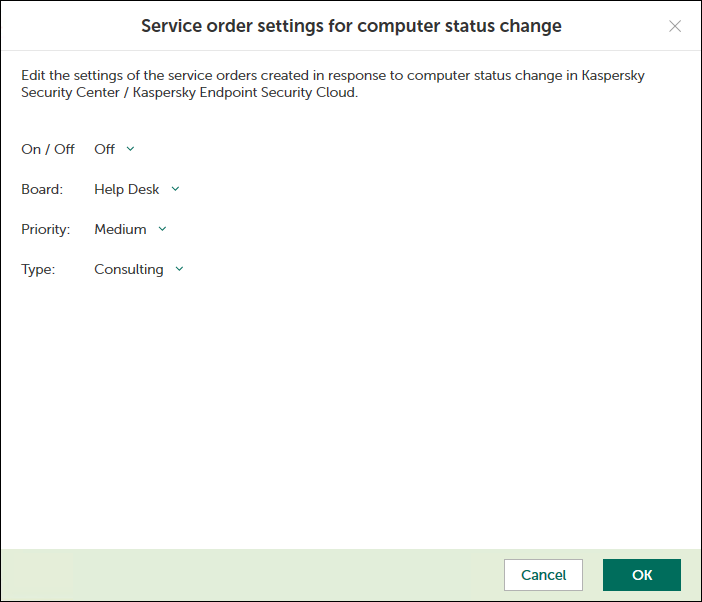Click the chevron next to Off
This screenshot has height=602, width=702.
tap(130, 149)
